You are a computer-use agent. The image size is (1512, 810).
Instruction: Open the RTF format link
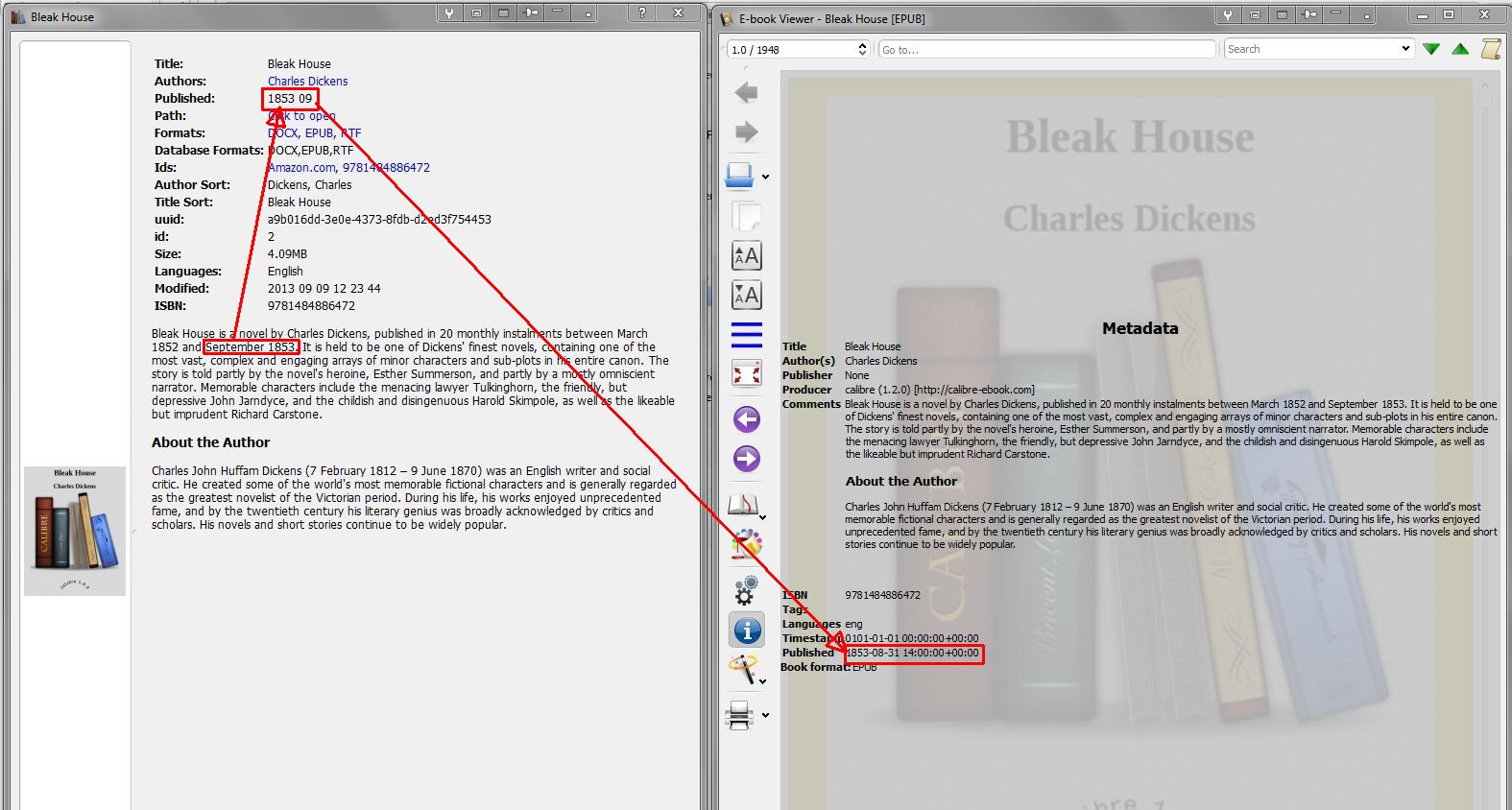coord(351,133)
